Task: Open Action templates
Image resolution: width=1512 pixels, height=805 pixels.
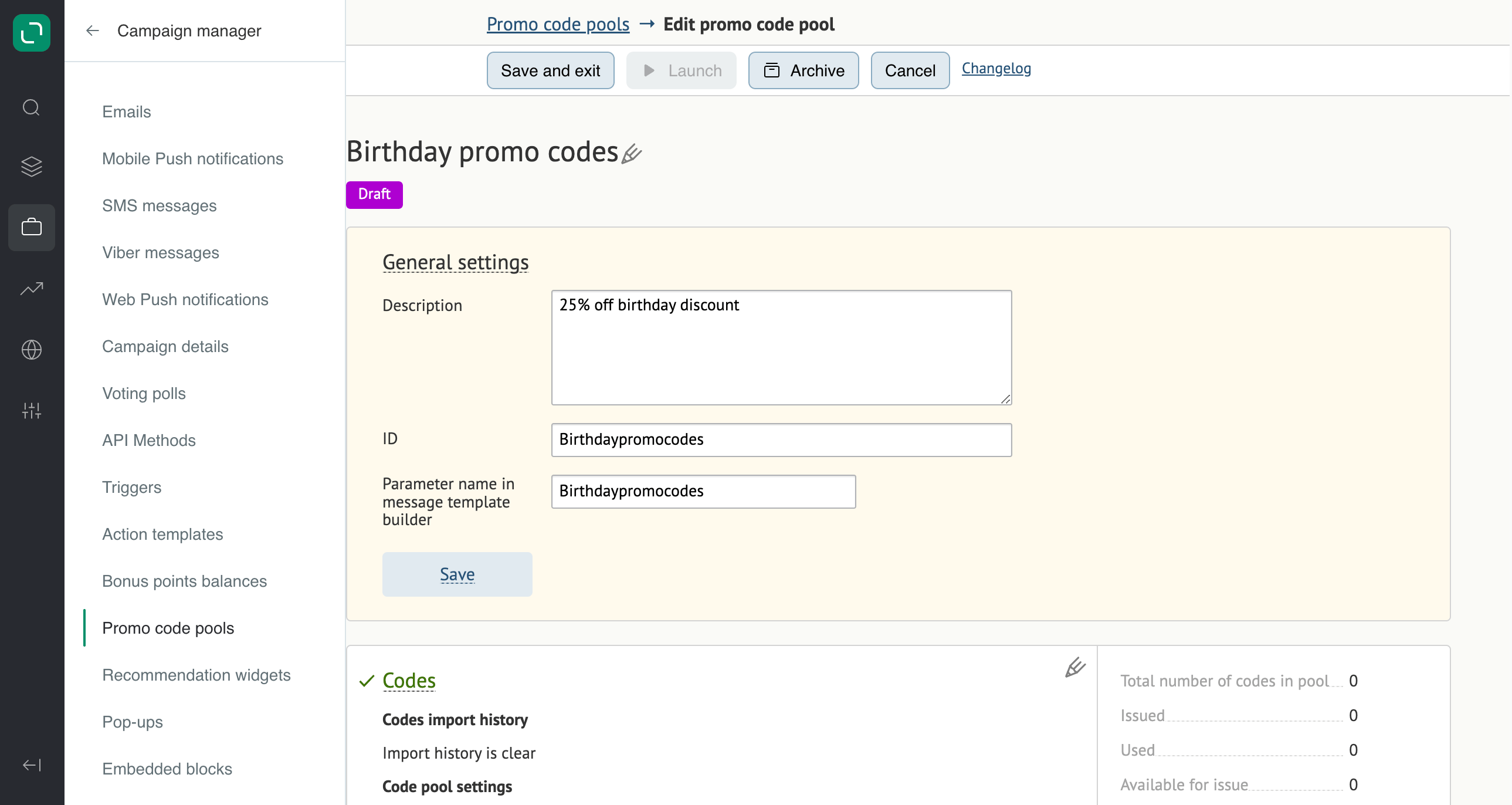Action: click(x=162, y=535)
